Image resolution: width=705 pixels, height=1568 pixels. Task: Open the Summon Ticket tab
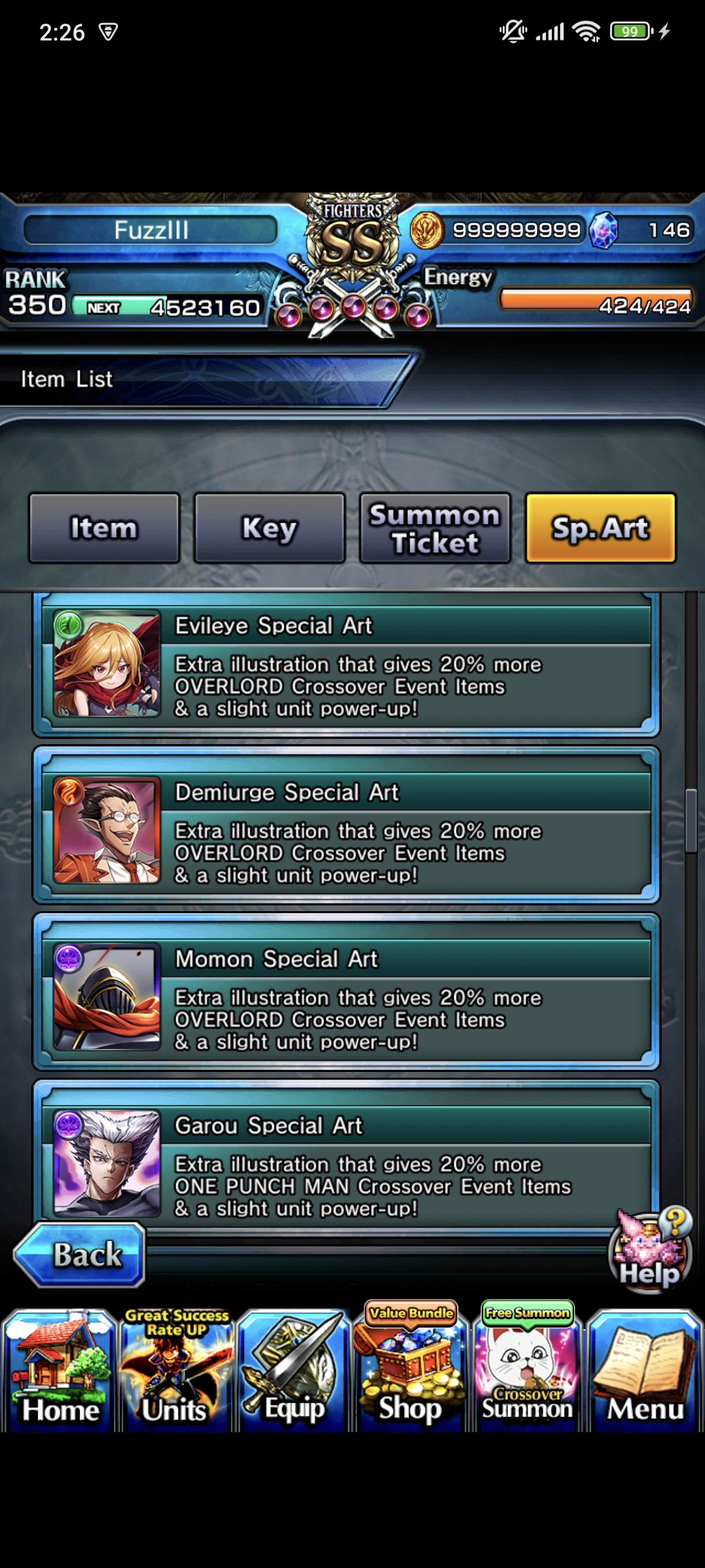[x=435, y=528]
